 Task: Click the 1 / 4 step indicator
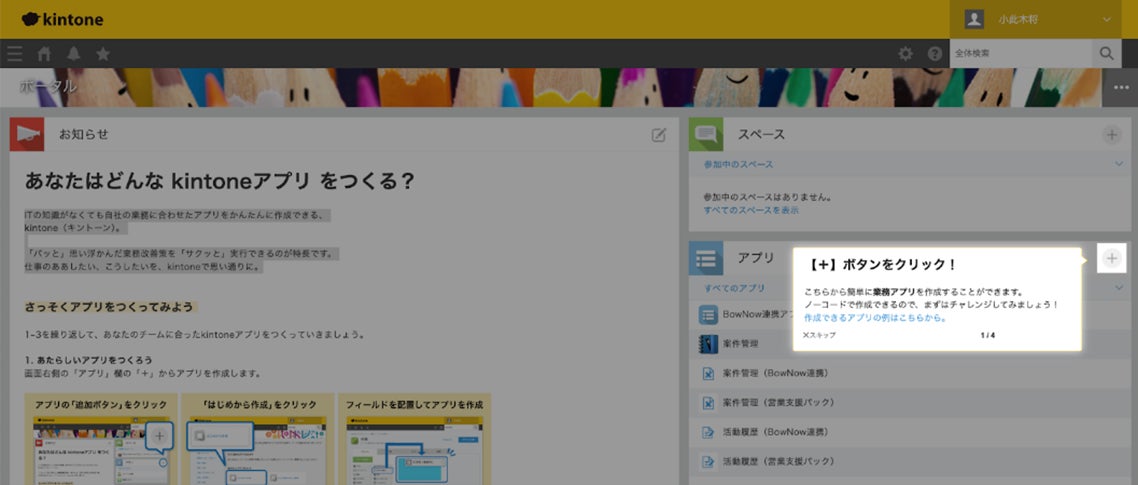[x=987, y=335]
